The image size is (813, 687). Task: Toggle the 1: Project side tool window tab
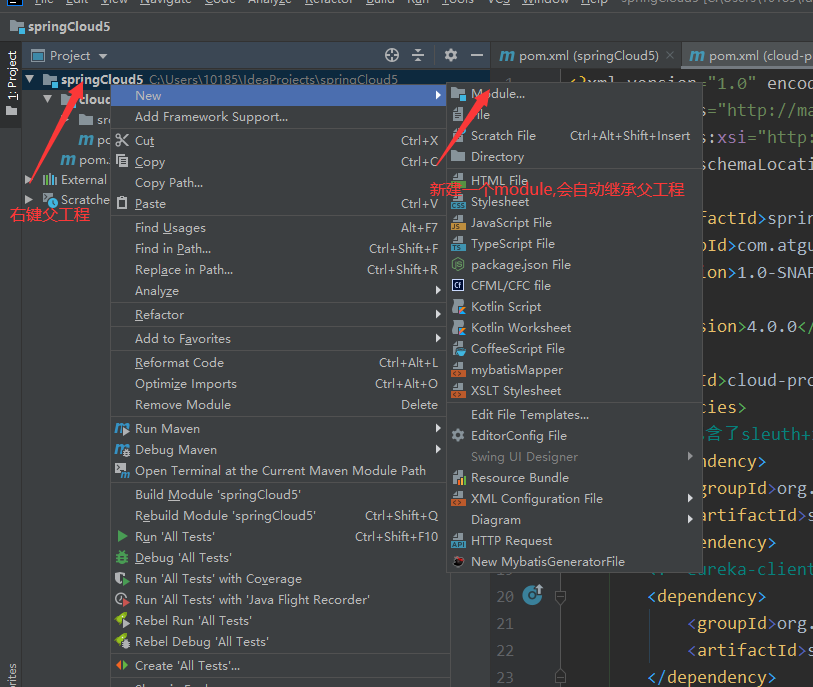click(x=12, y=80)
